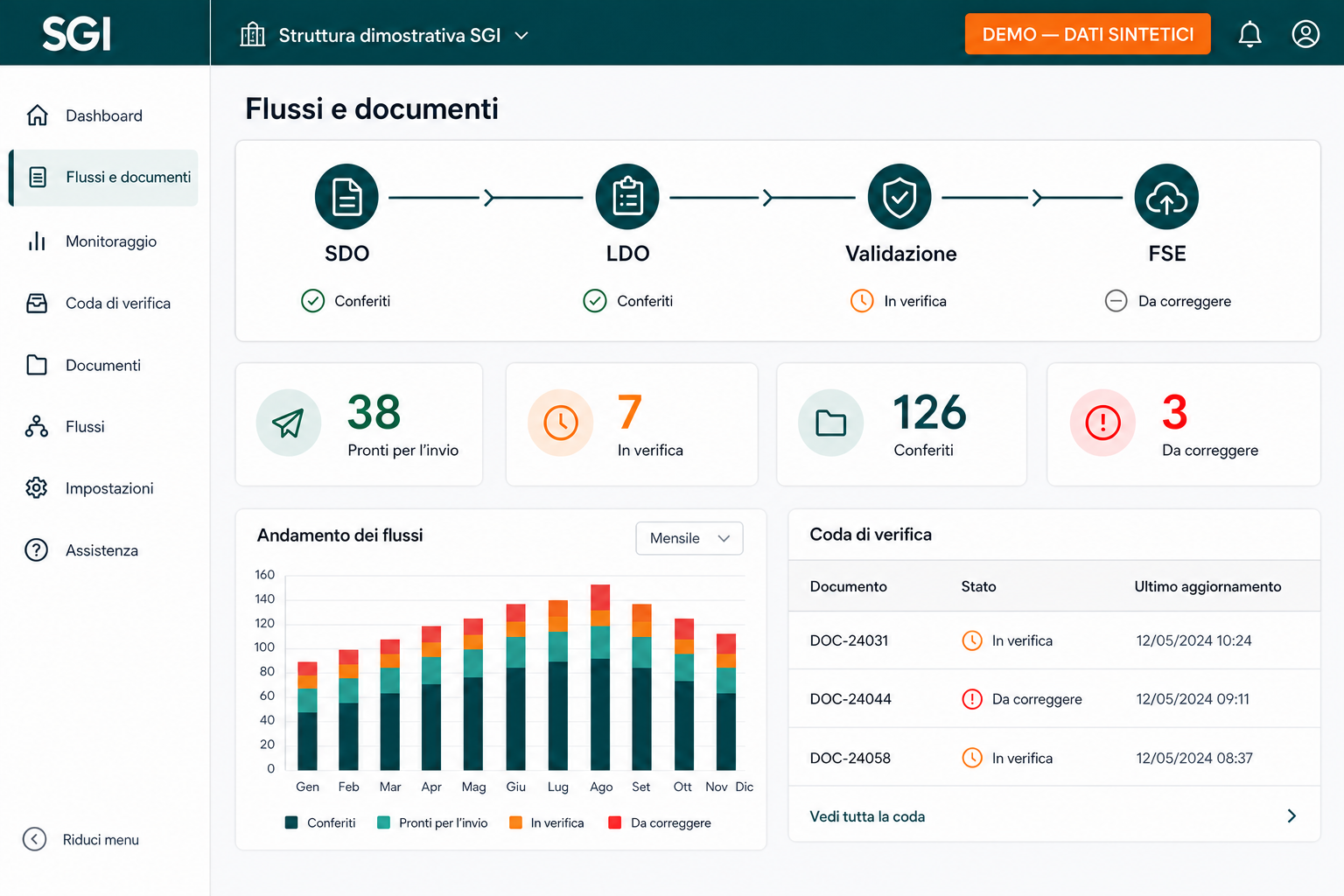Expand the Struttura dimostrativa SGI selector
Image resolution: width=1344 pixels, height=896 pixels.
coord(385,35)
